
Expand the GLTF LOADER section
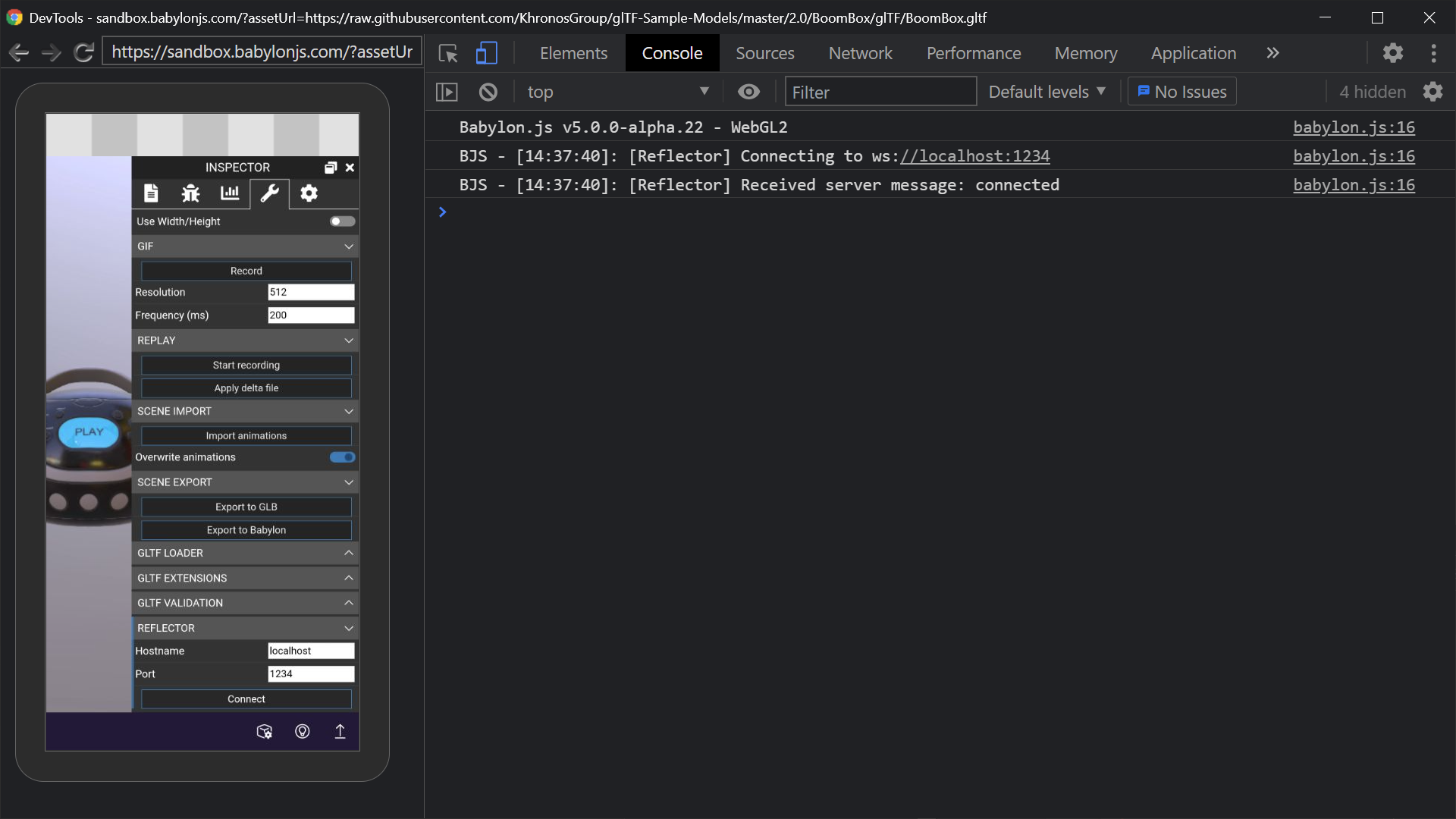245,553
